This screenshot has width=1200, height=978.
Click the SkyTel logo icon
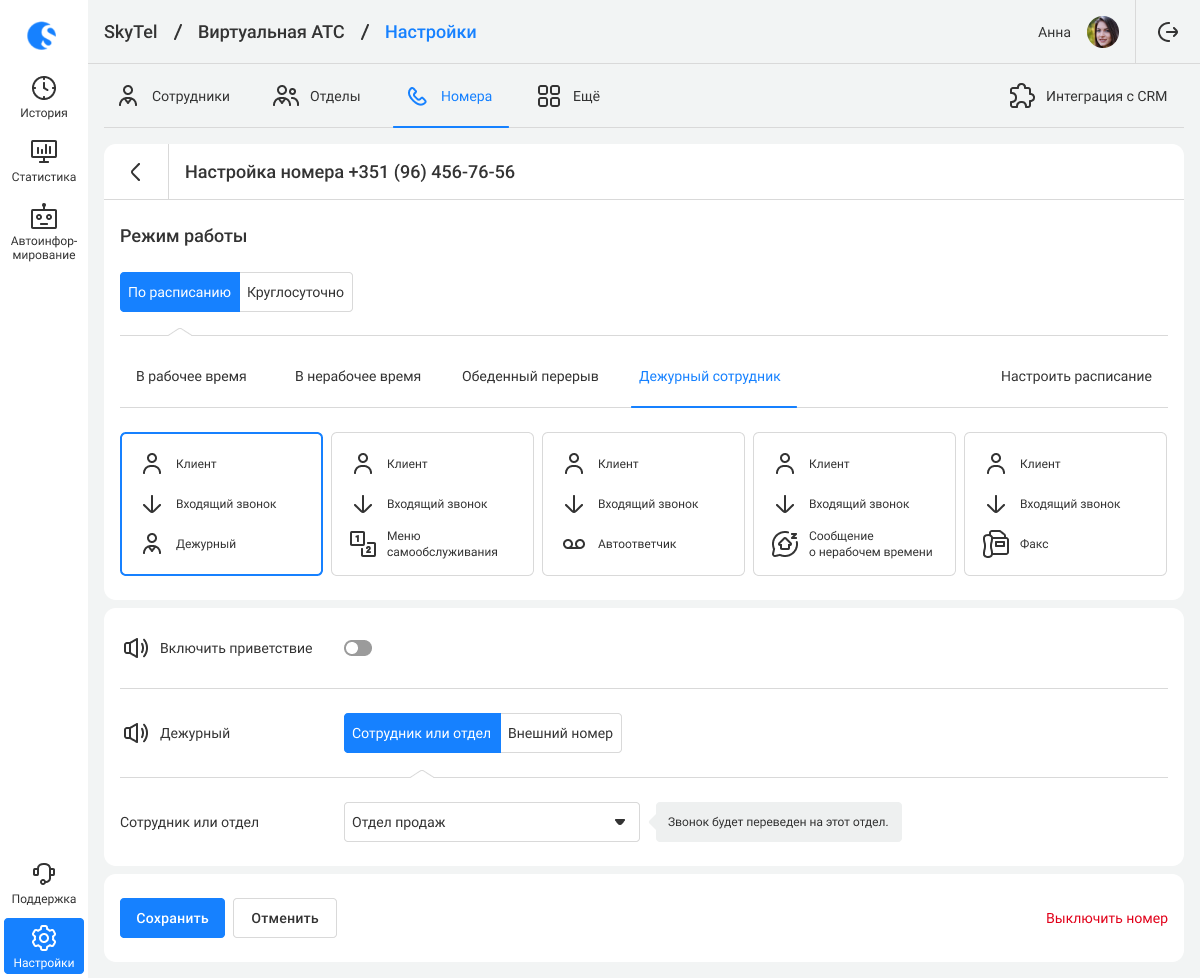[42, 36]
